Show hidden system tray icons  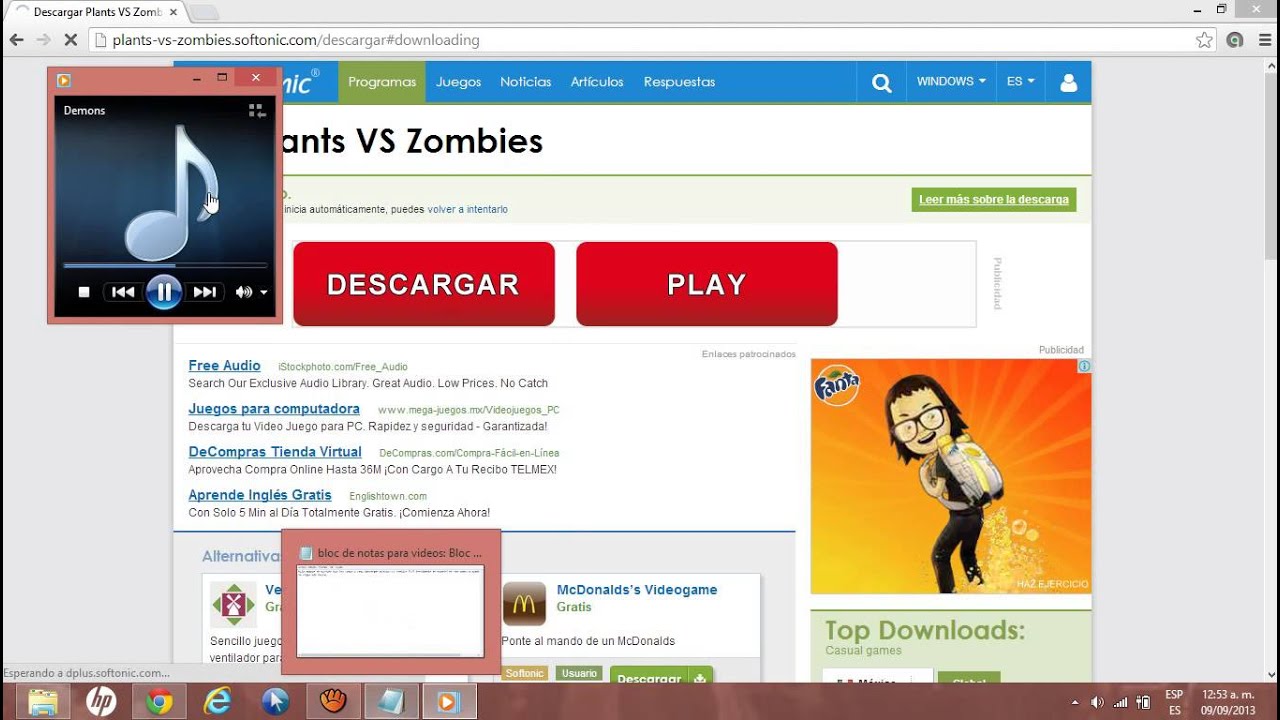coord(1075,702)
